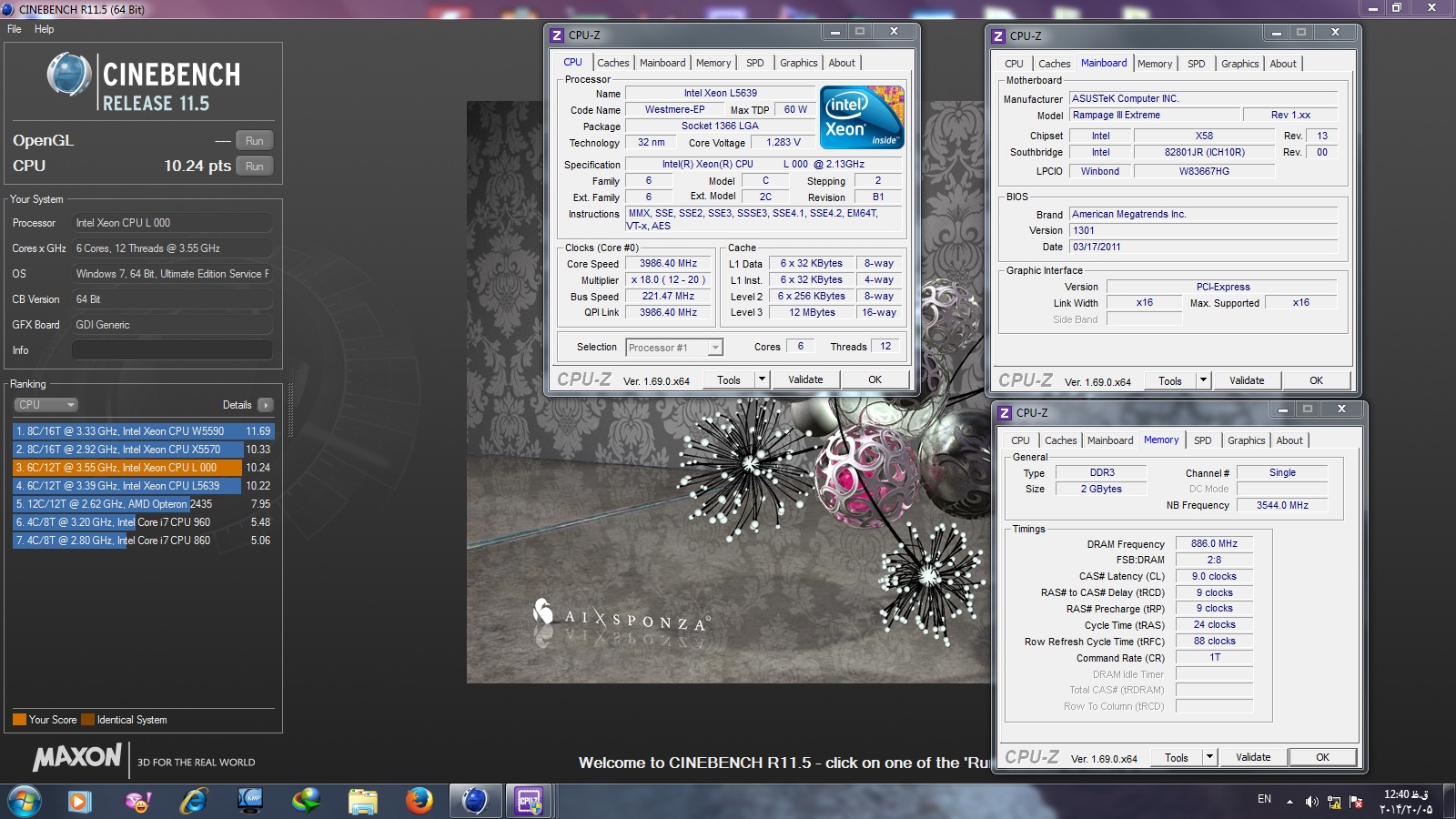Click the Cinebench panel splitter handle
Image resolution: width=1456 pixels, height=819 pixels.
tap(290, 409)
